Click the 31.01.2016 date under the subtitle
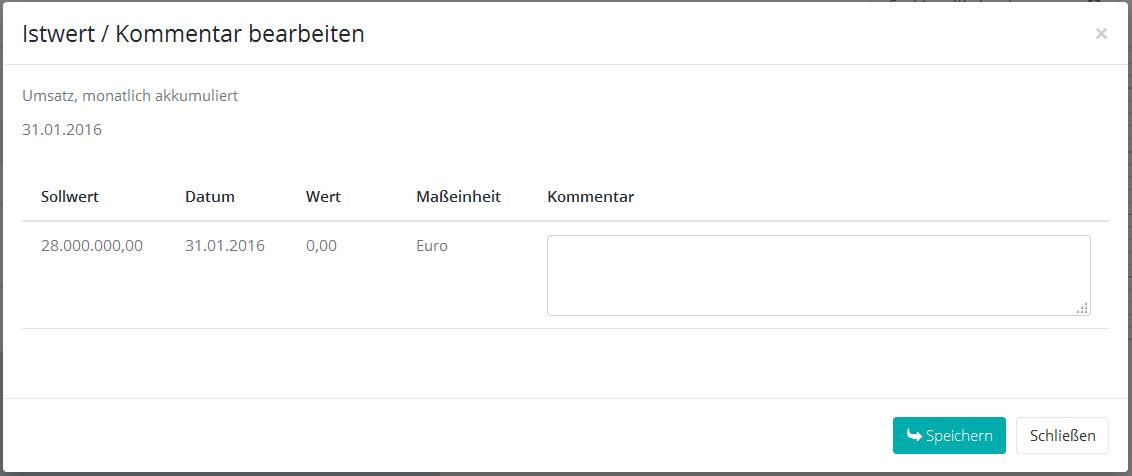The image size is (1132, 476). coord(62,130)
